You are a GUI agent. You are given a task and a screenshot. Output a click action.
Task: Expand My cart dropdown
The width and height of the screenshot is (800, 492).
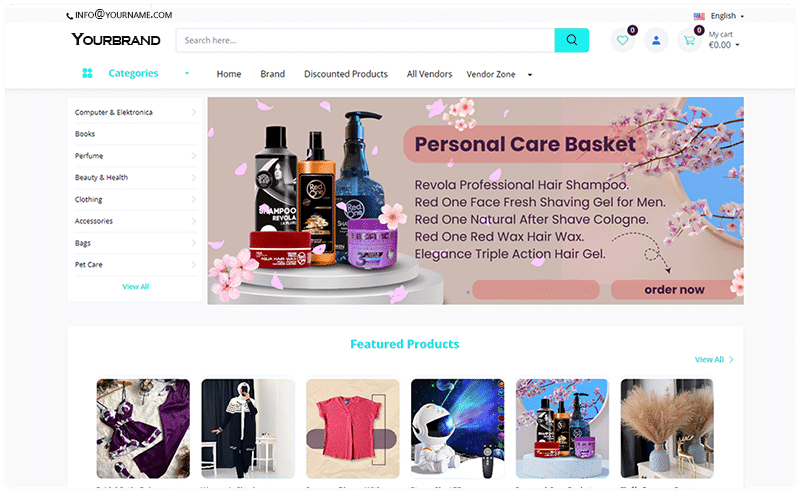737,45
